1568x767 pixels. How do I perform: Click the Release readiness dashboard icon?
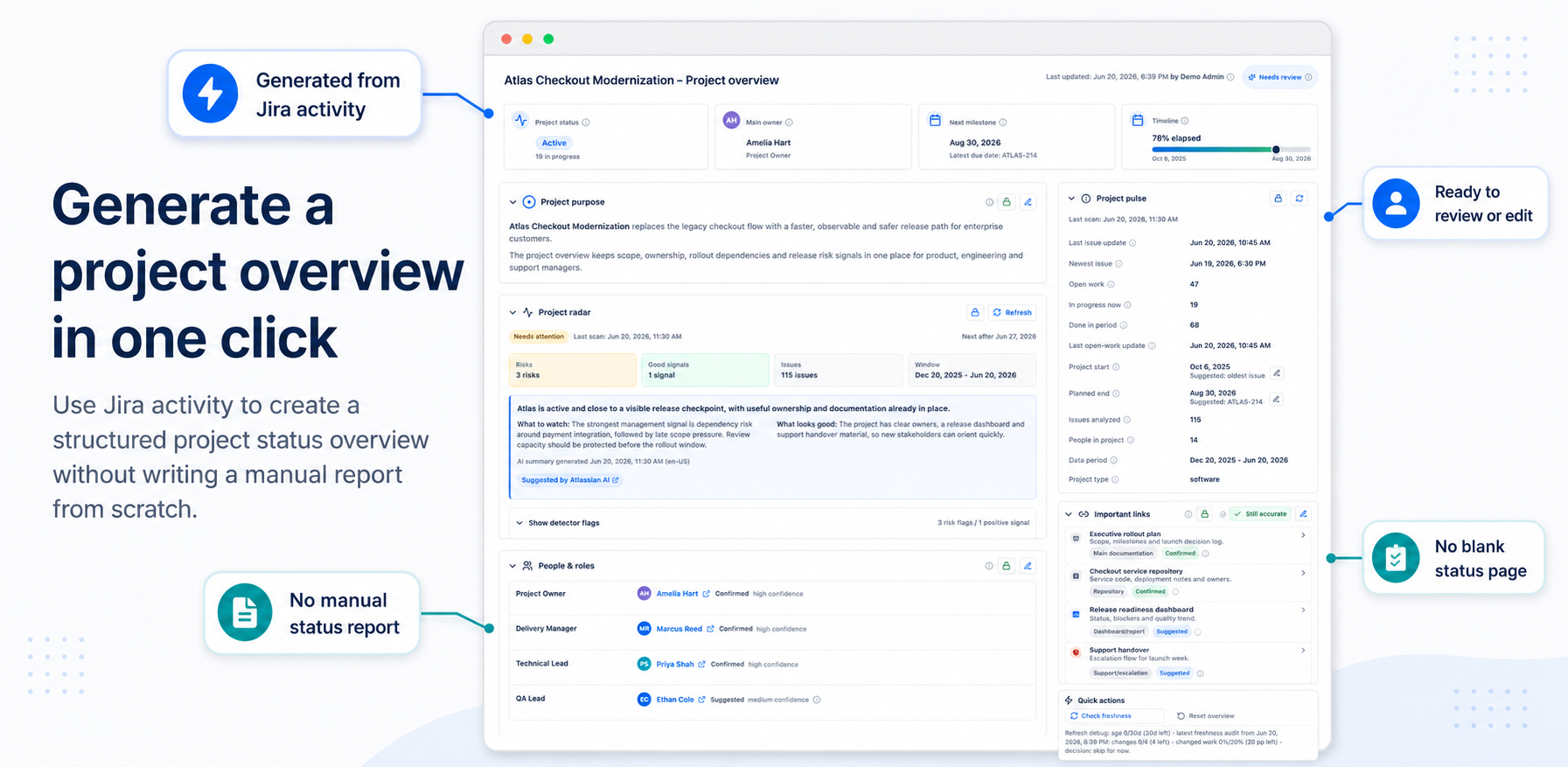tap(1076, 614)
